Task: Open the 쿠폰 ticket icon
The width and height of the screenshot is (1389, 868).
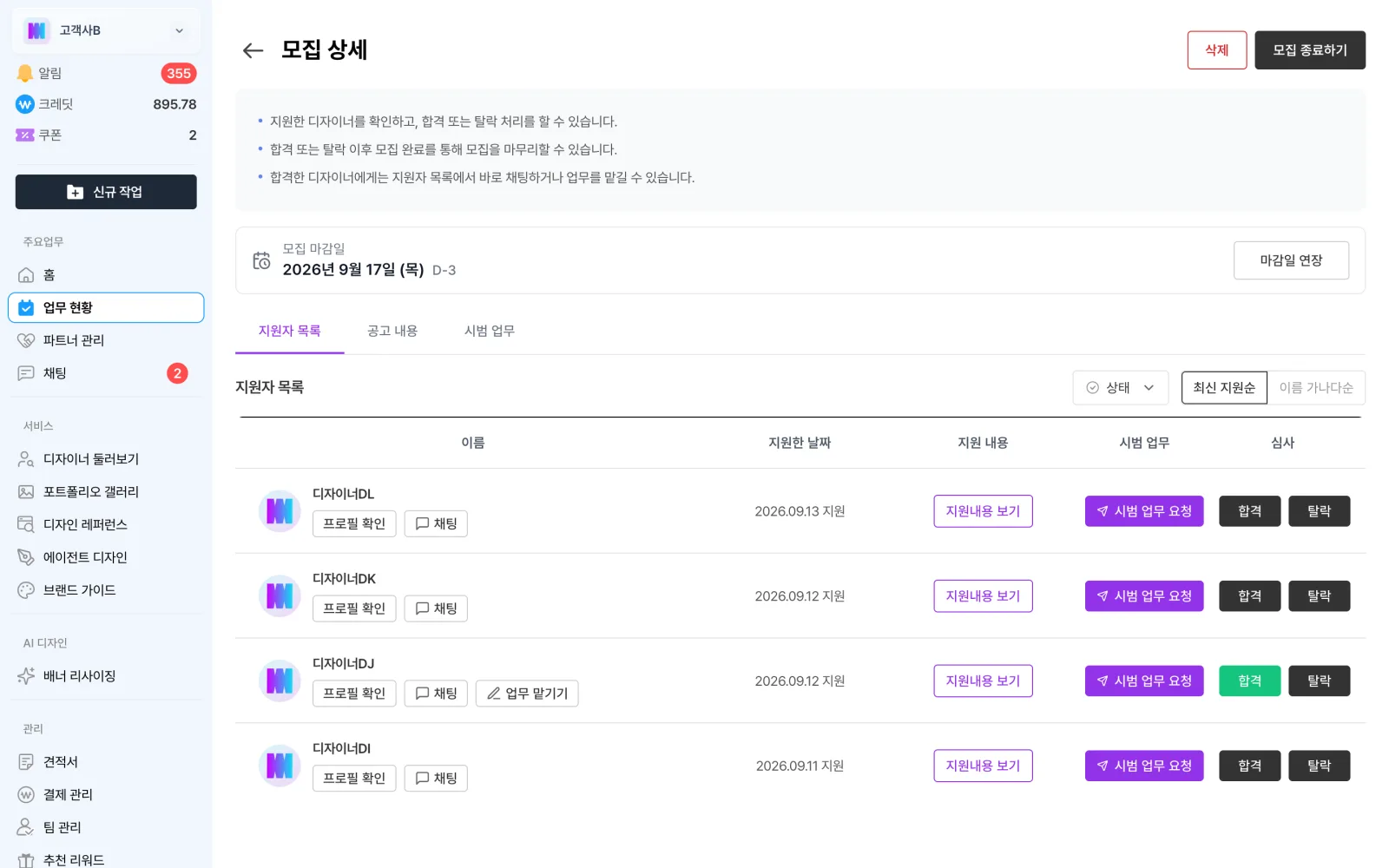Action: pyautogui.click(x=25, y=135)
